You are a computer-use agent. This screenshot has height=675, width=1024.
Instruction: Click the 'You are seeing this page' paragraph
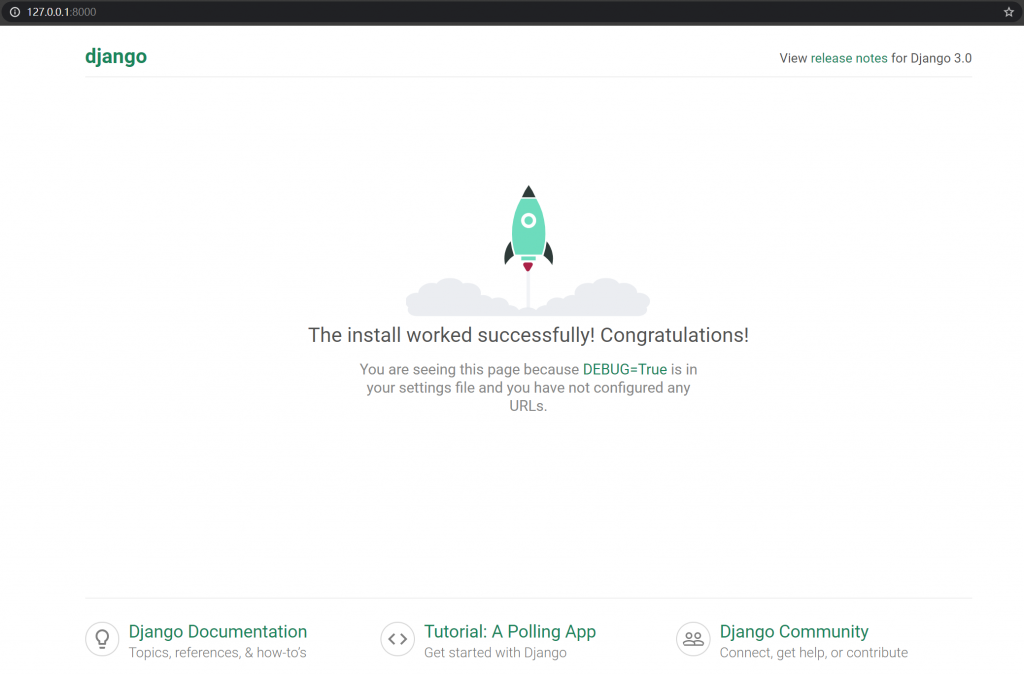click(528, 388)
